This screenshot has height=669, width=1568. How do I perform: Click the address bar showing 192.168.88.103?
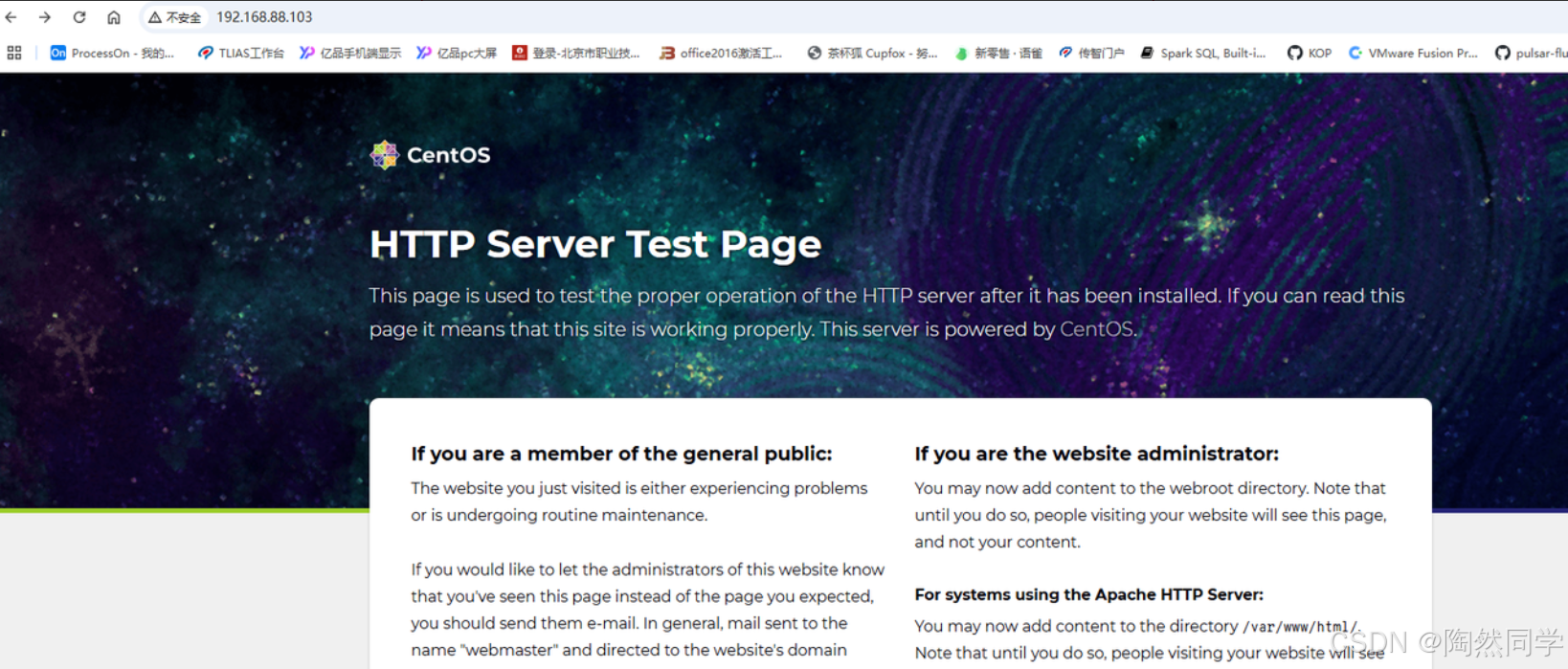[264, 17]
